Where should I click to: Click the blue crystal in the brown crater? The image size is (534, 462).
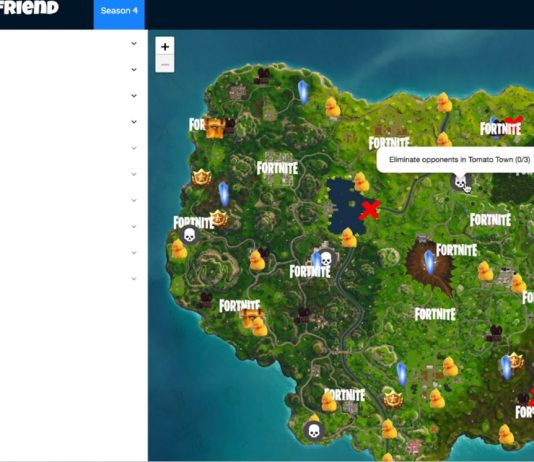[430, 262]
